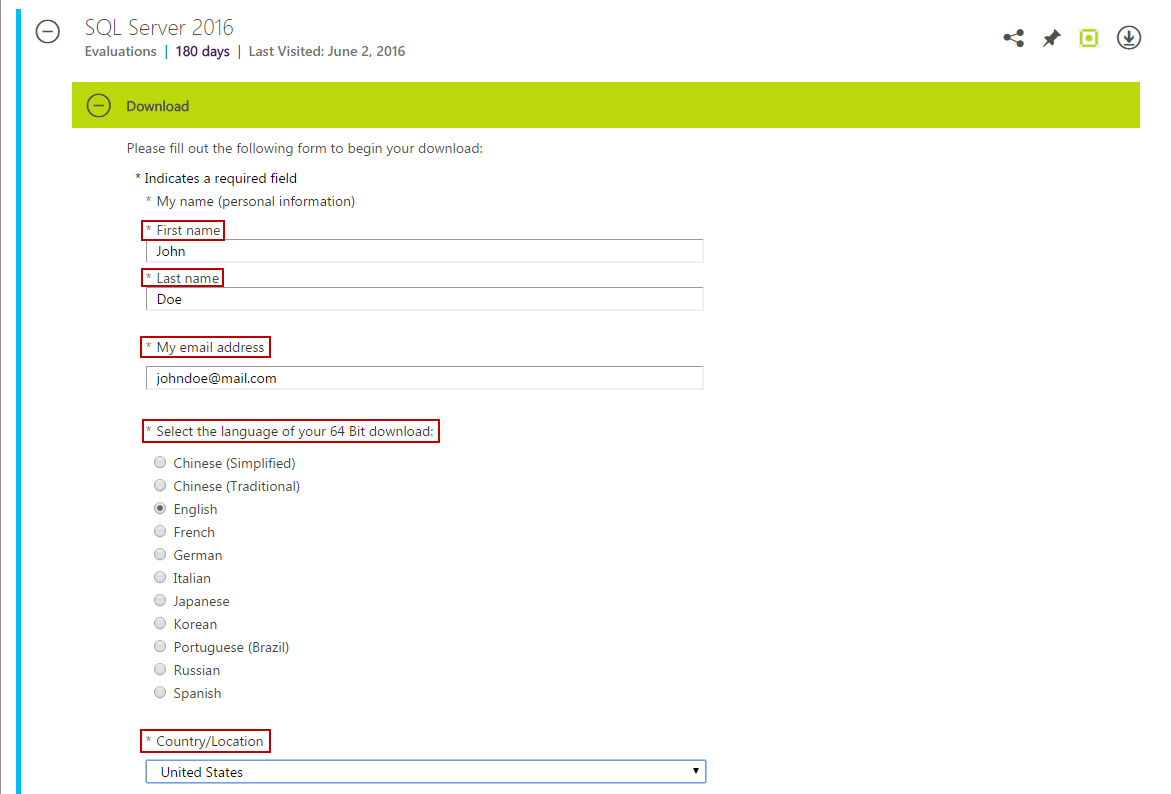
Task: Click inside the First name field
Action: pyautogui.click(x=420, y=250)
